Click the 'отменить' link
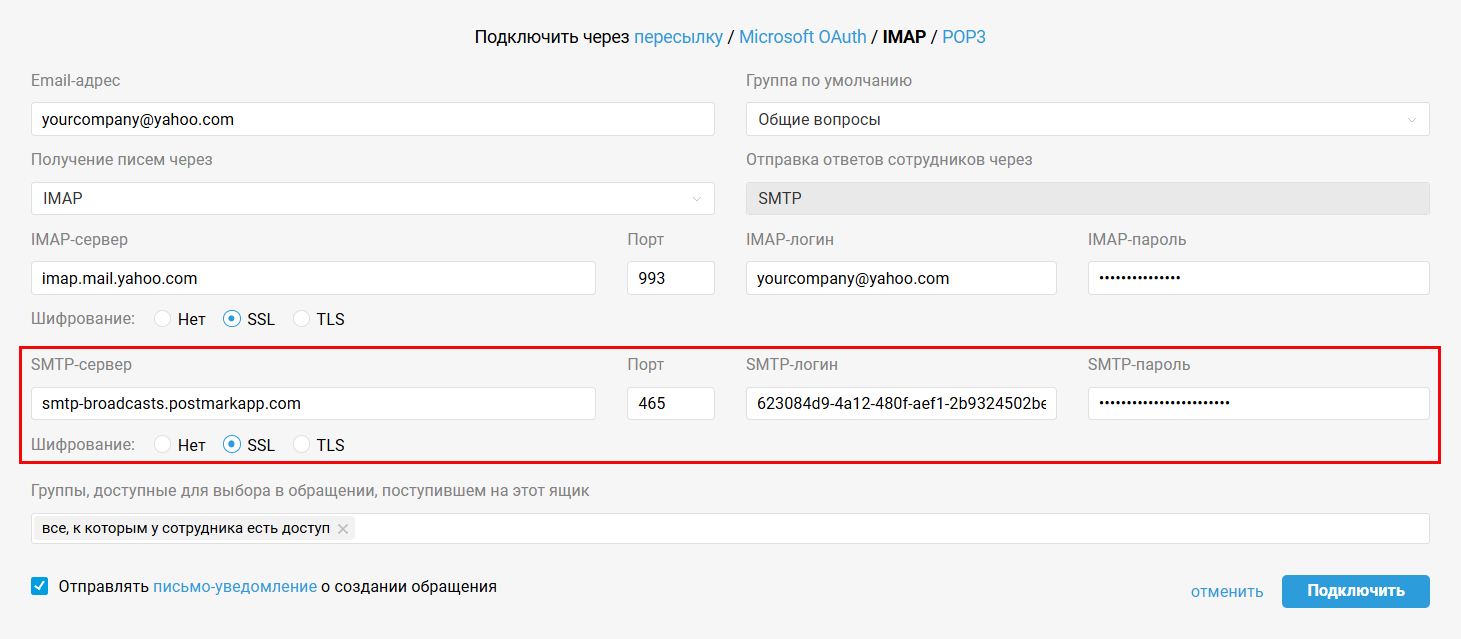 tap(1227, 591)
